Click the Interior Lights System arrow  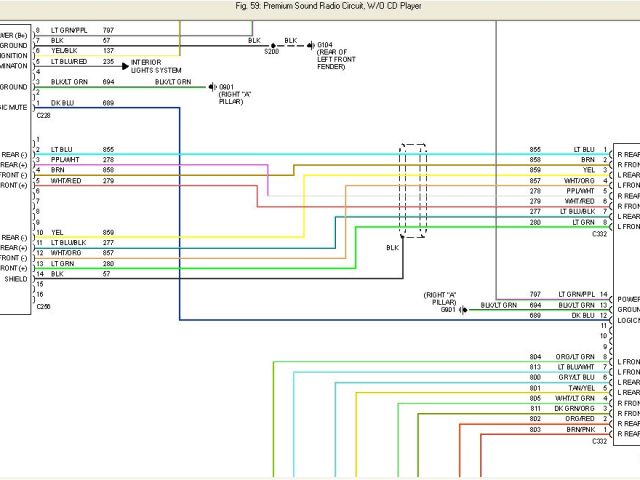tap(124, 64)
